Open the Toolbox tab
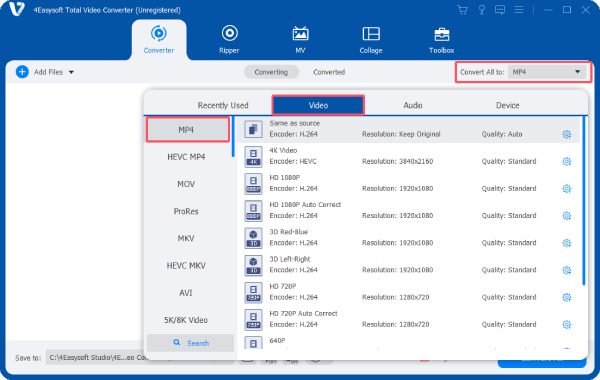The image size is (600, 380). 442,39
